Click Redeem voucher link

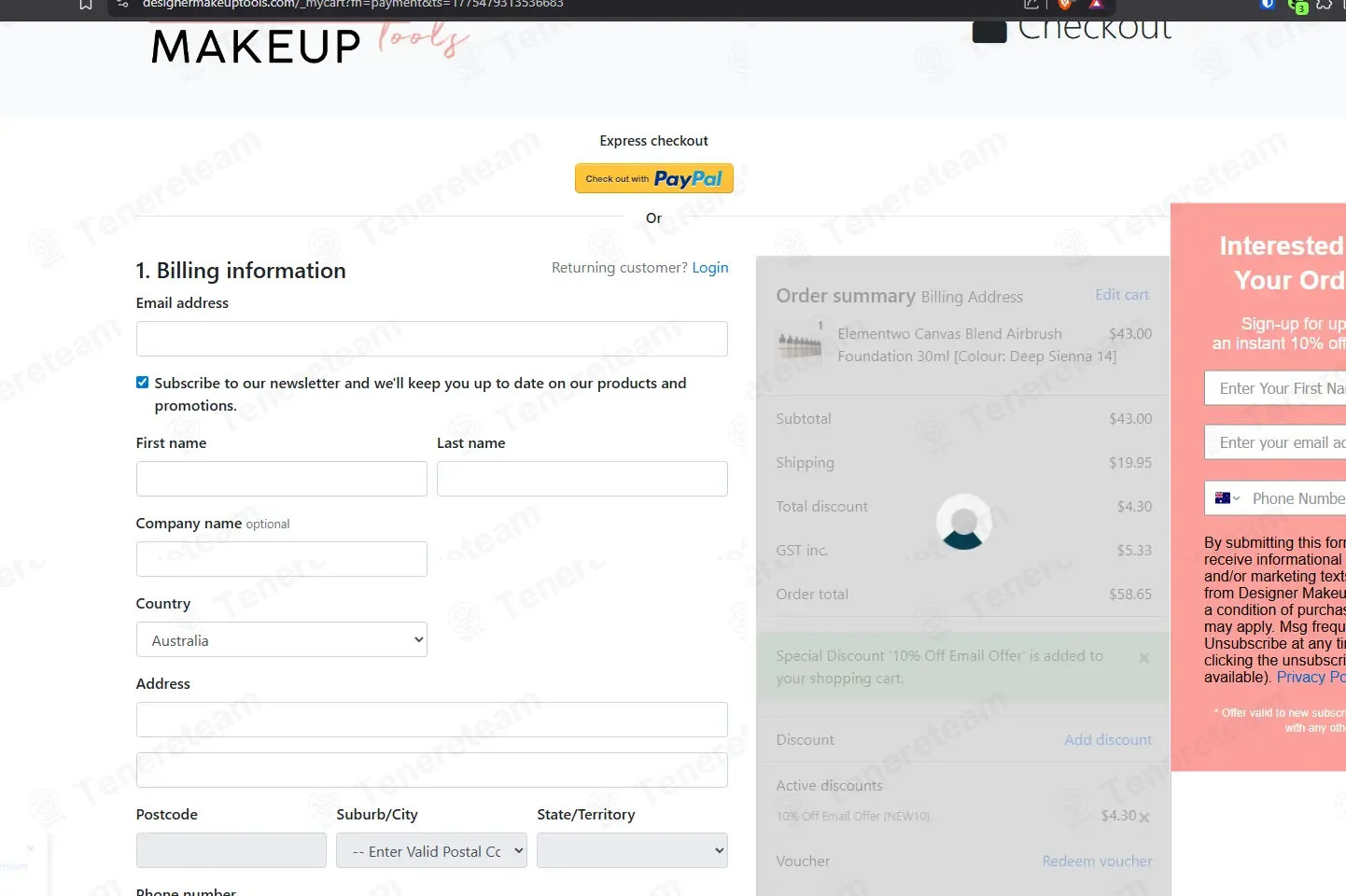click(x=1098, y=861)
